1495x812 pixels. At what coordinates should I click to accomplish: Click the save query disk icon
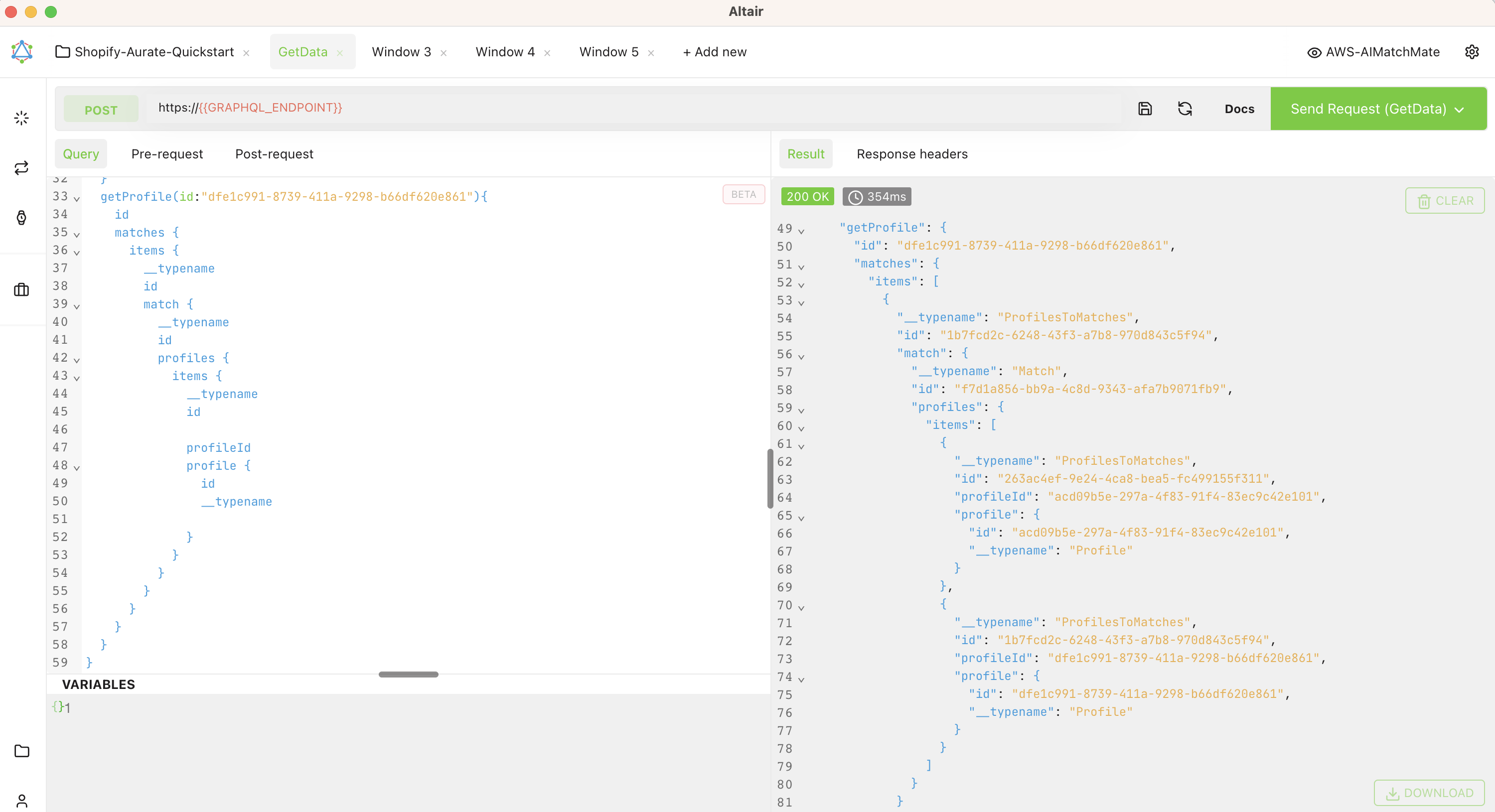click(1145, 109)
